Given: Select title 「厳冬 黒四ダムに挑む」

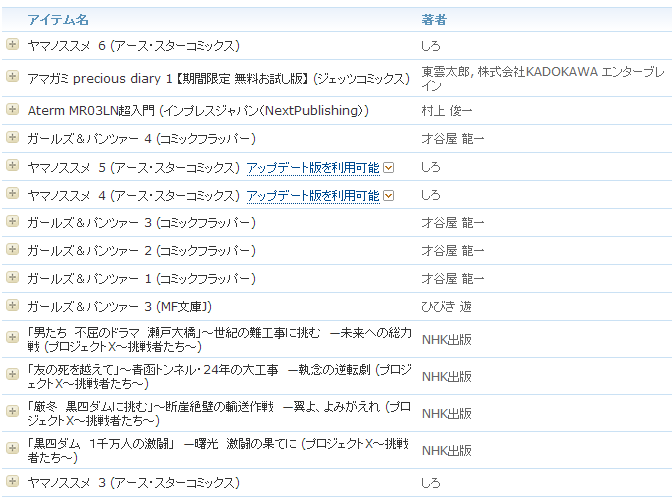Looking at the screenshot, I should (x=219, y=413).
